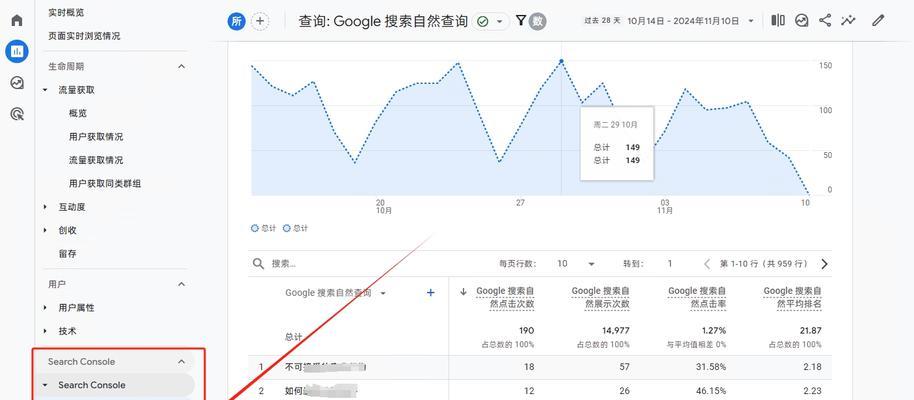Open the 流量获取情况 report
The width and height of the screenshot is (914, 400).
[x=96, y=160]
